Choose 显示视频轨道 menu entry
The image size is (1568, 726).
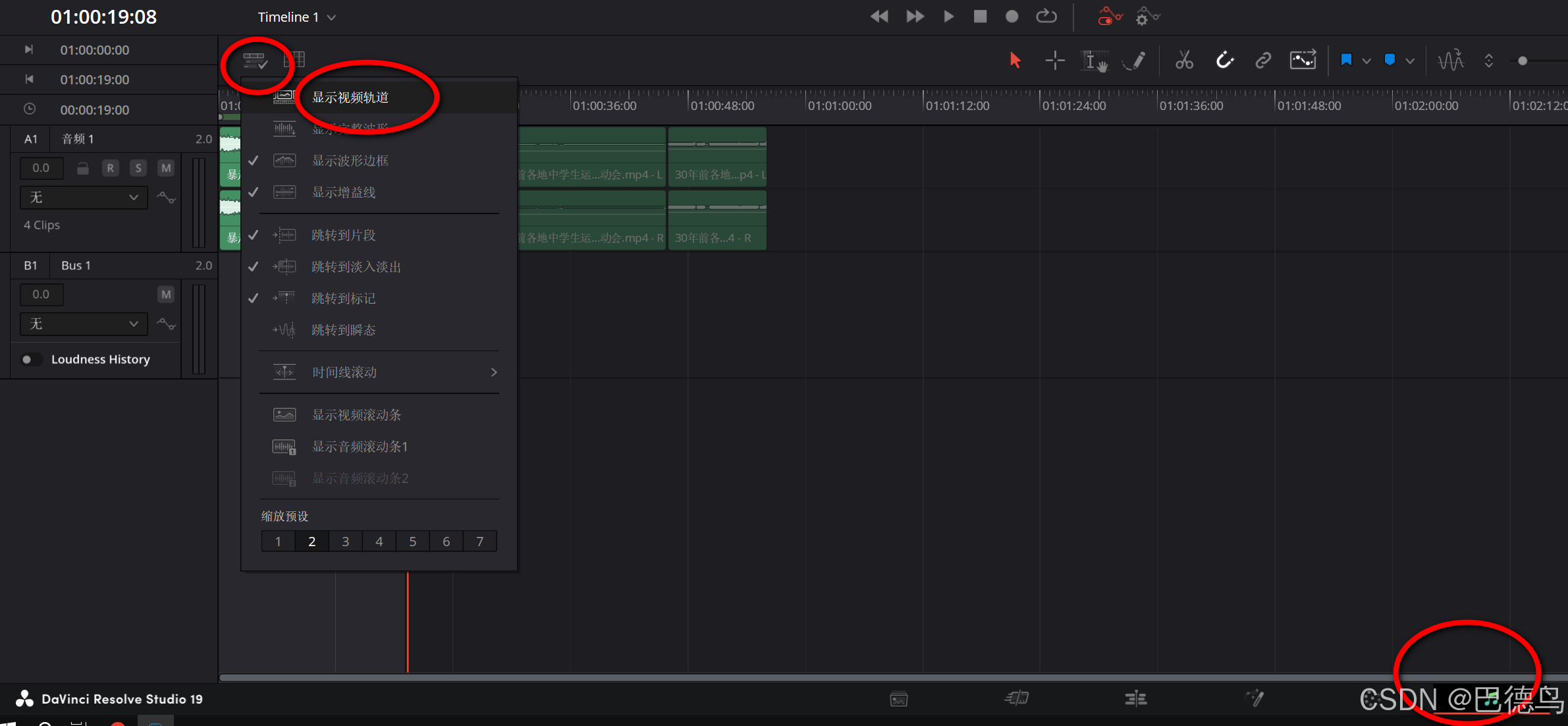(350, 98)
